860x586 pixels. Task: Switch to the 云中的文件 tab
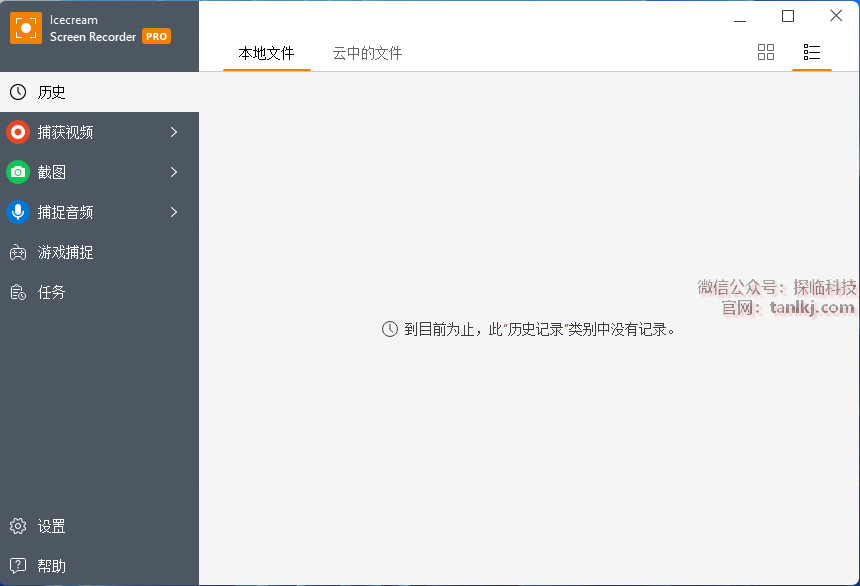[x=367, y=53]
